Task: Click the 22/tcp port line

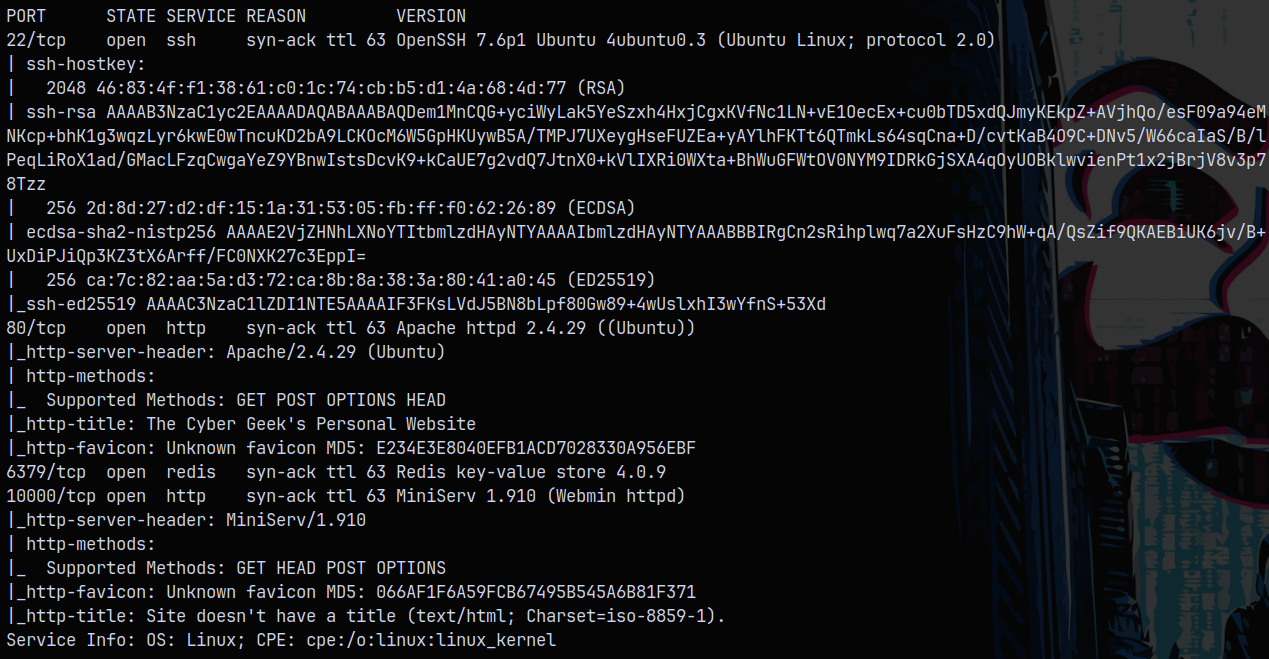Action: (501, 40)
